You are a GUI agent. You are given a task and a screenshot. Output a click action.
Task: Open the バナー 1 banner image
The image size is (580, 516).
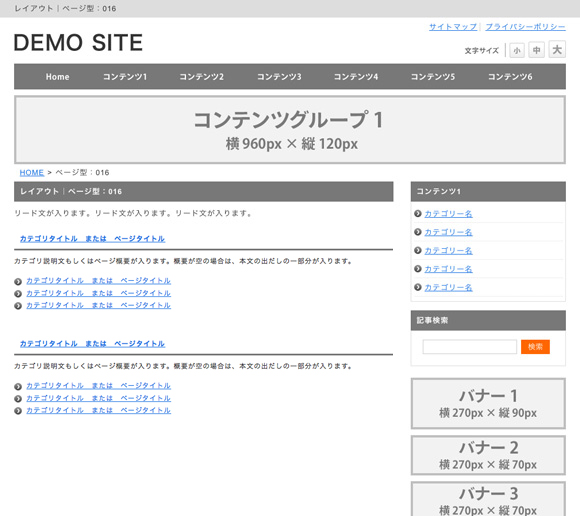(x=488, y=404)
